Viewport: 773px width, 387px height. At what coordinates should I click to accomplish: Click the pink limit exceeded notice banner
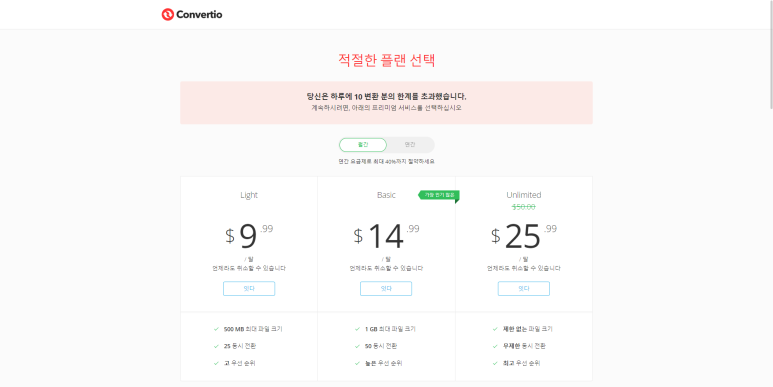click(x=386, y=103)
